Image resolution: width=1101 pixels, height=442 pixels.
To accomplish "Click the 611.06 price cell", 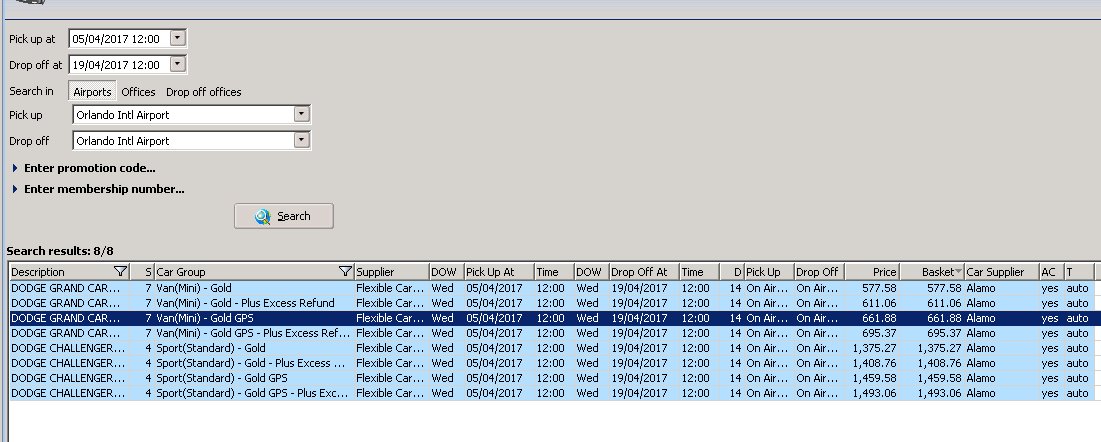I will [872, 303].
